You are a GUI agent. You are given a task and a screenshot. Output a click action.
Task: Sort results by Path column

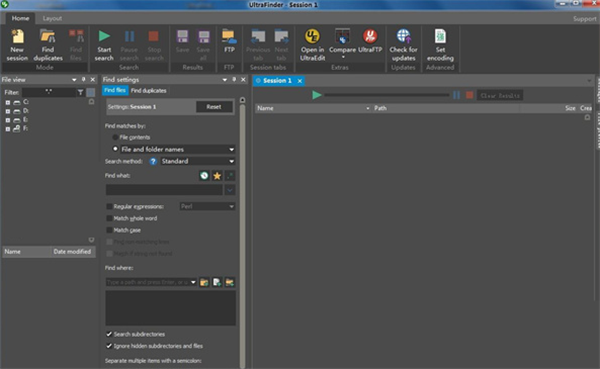click(x=445, y=108)
